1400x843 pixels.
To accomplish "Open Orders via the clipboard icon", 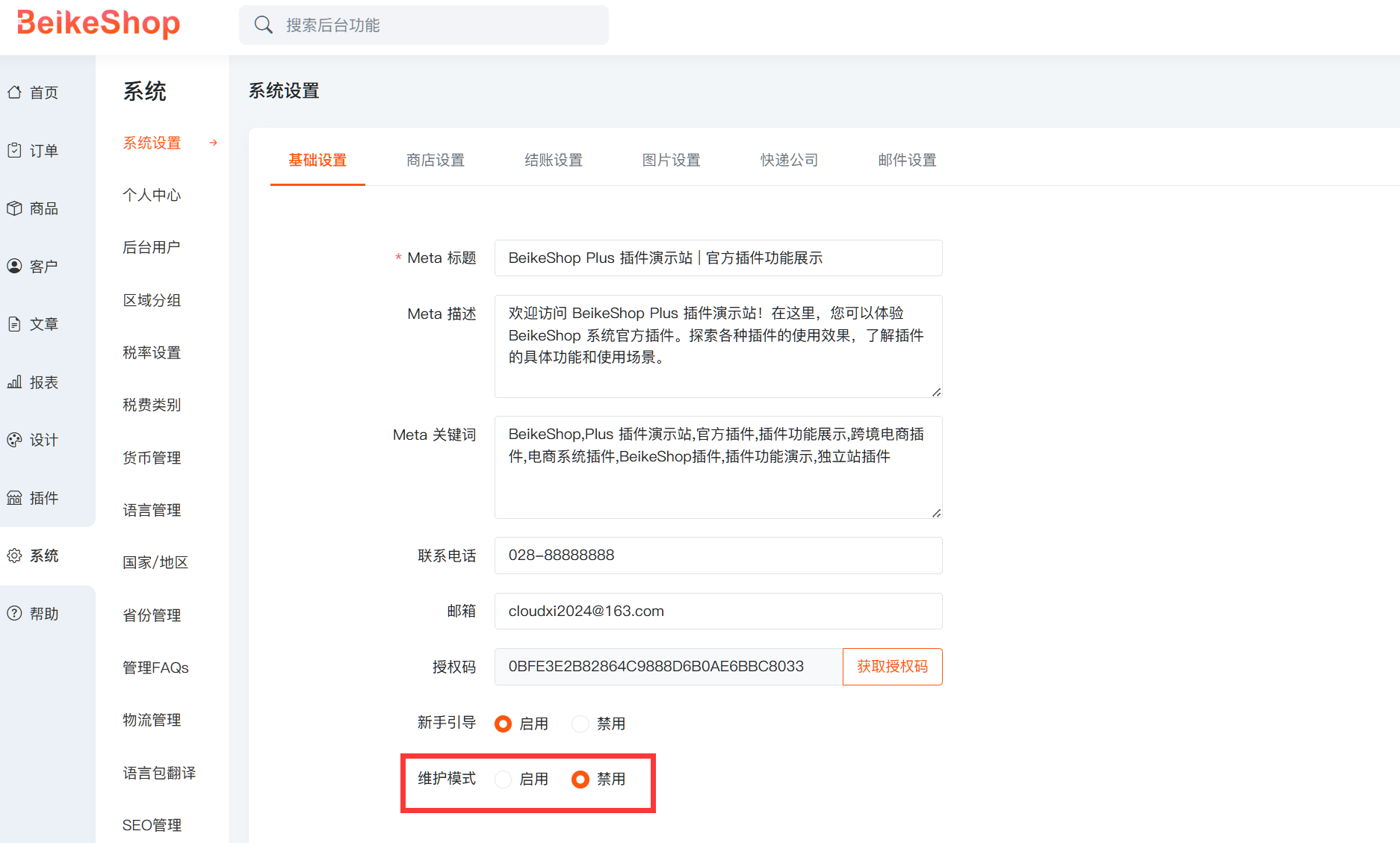I will coord(14,150).
